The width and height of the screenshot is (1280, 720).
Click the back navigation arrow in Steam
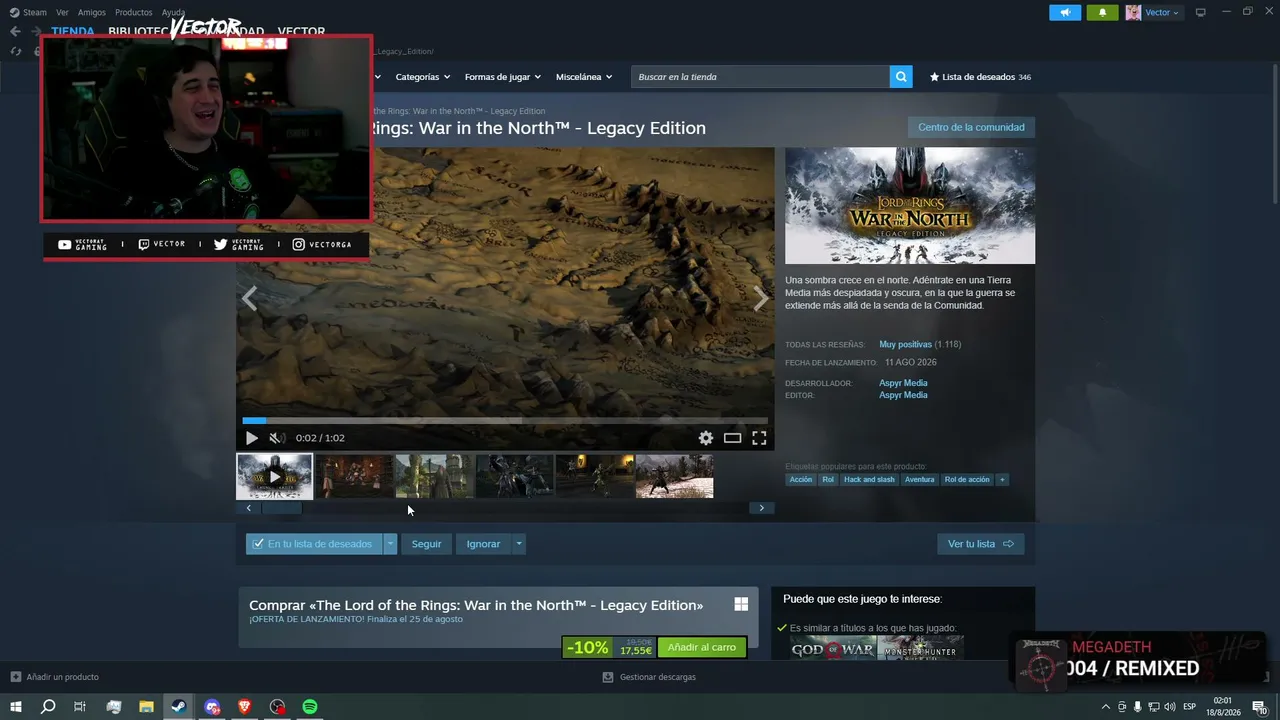[x=15, y=31]
